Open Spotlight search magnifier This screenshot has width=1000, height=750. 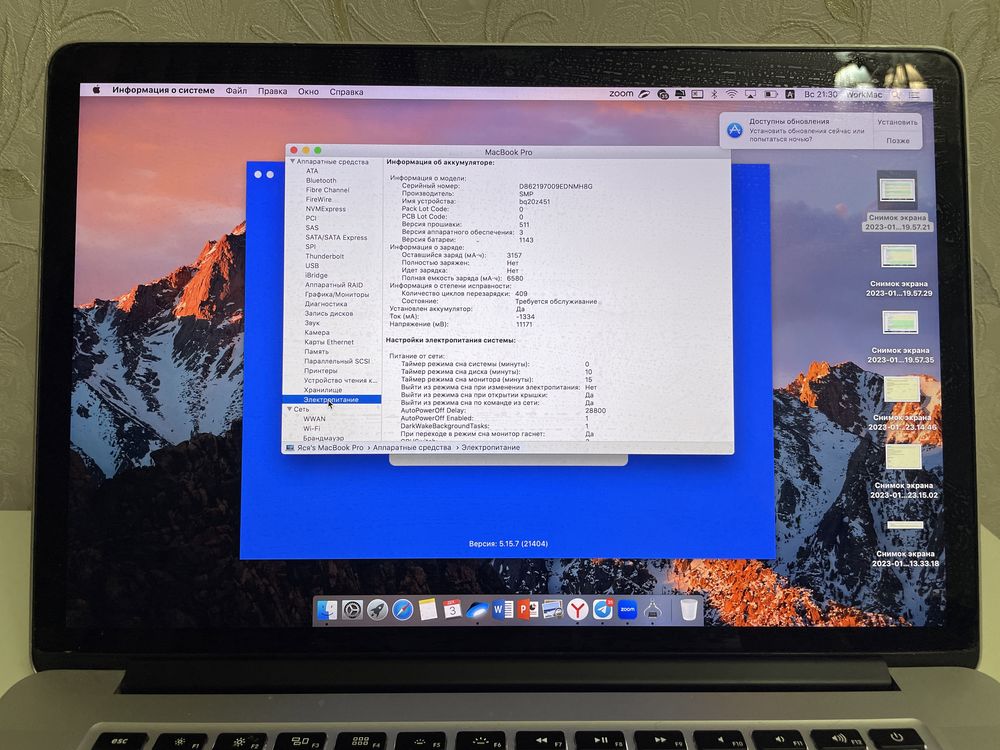pos(896,95)
